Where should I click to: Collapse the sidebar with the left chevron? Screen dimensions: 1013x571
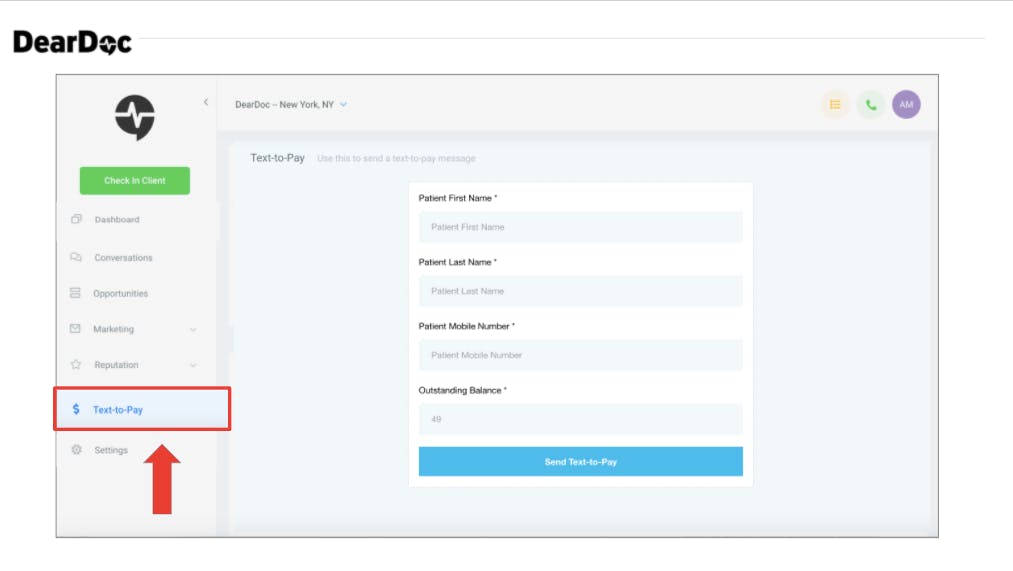(x=206, y=102)
